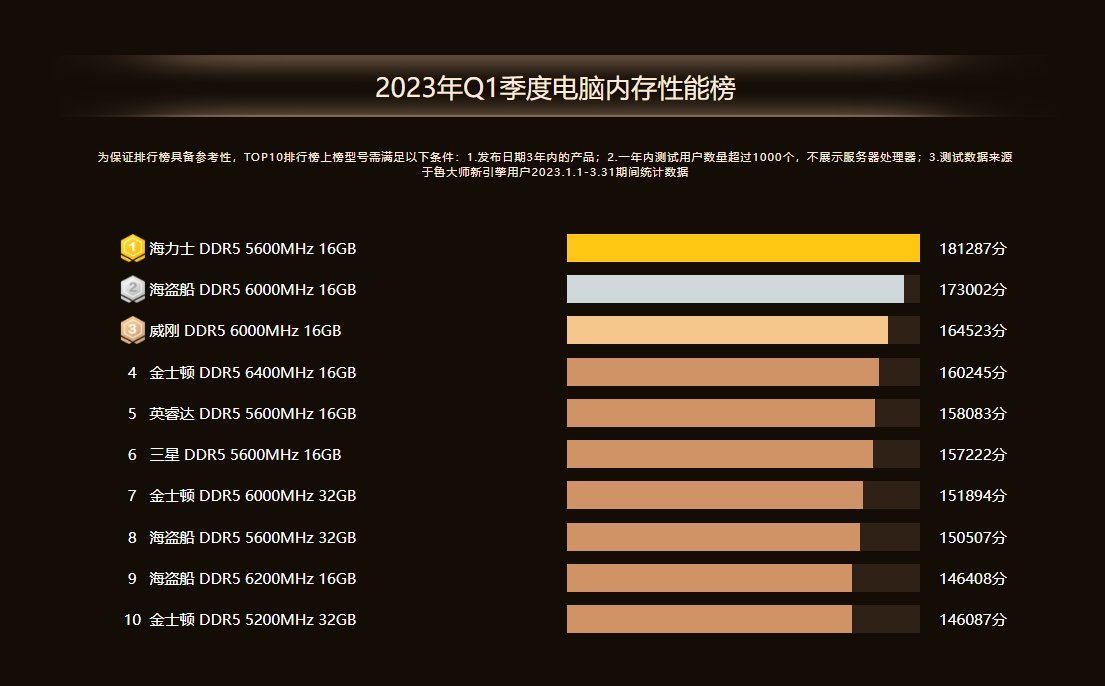Click the score 158083分
The height and width of the screenshot is (686, 1105).
(x=973, y=413)
